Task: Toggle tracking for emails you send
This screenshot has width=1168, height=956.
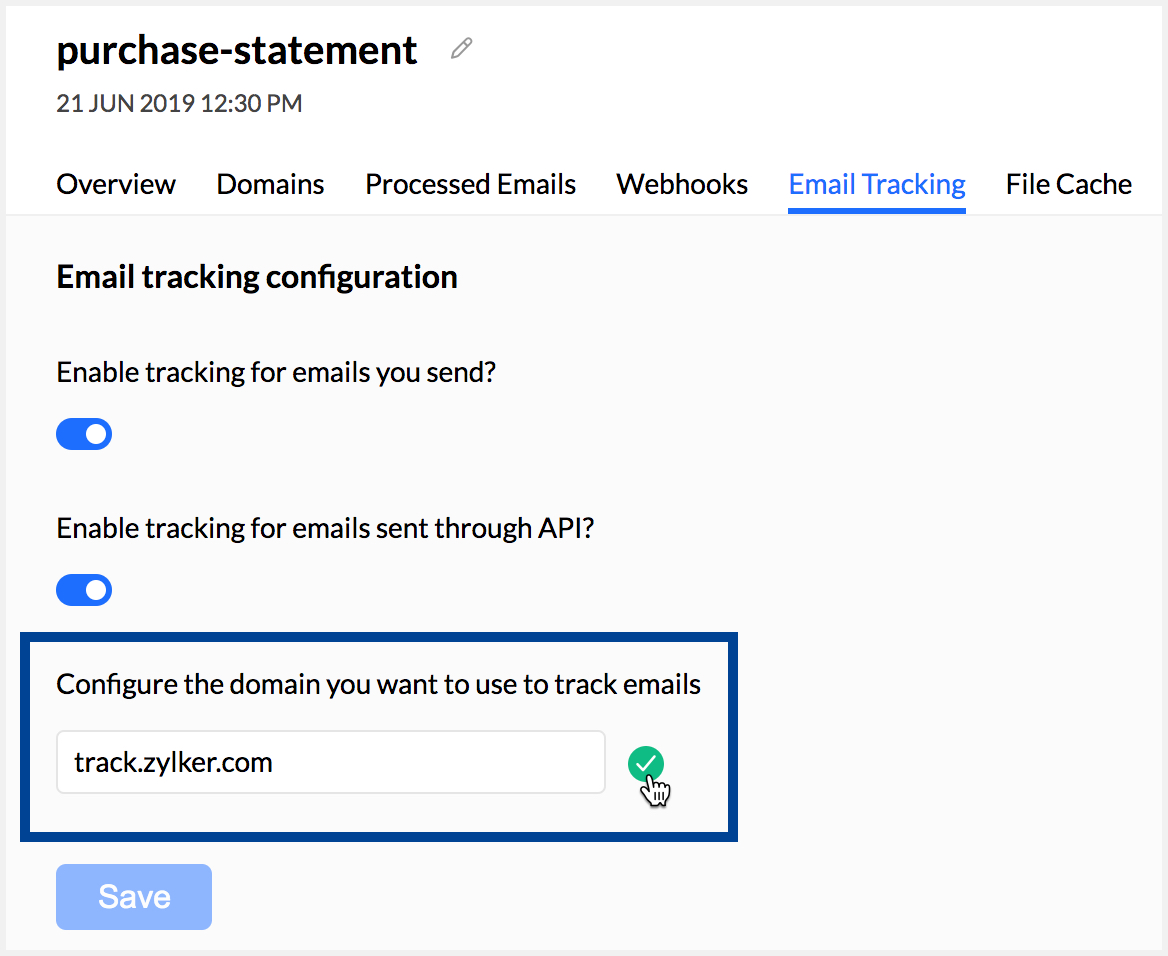Action: point(84,434)
